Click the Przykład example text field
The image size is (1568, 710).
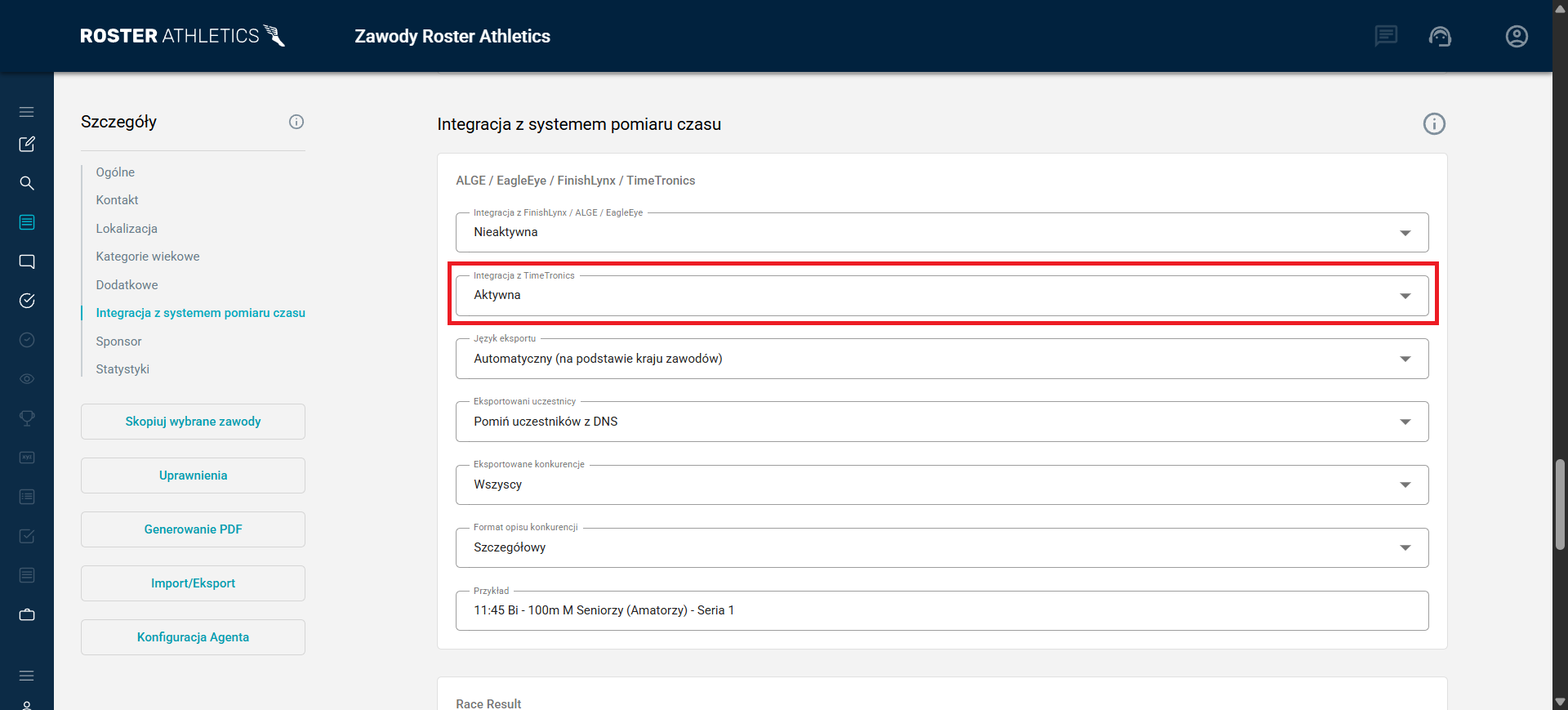point(942,610)
